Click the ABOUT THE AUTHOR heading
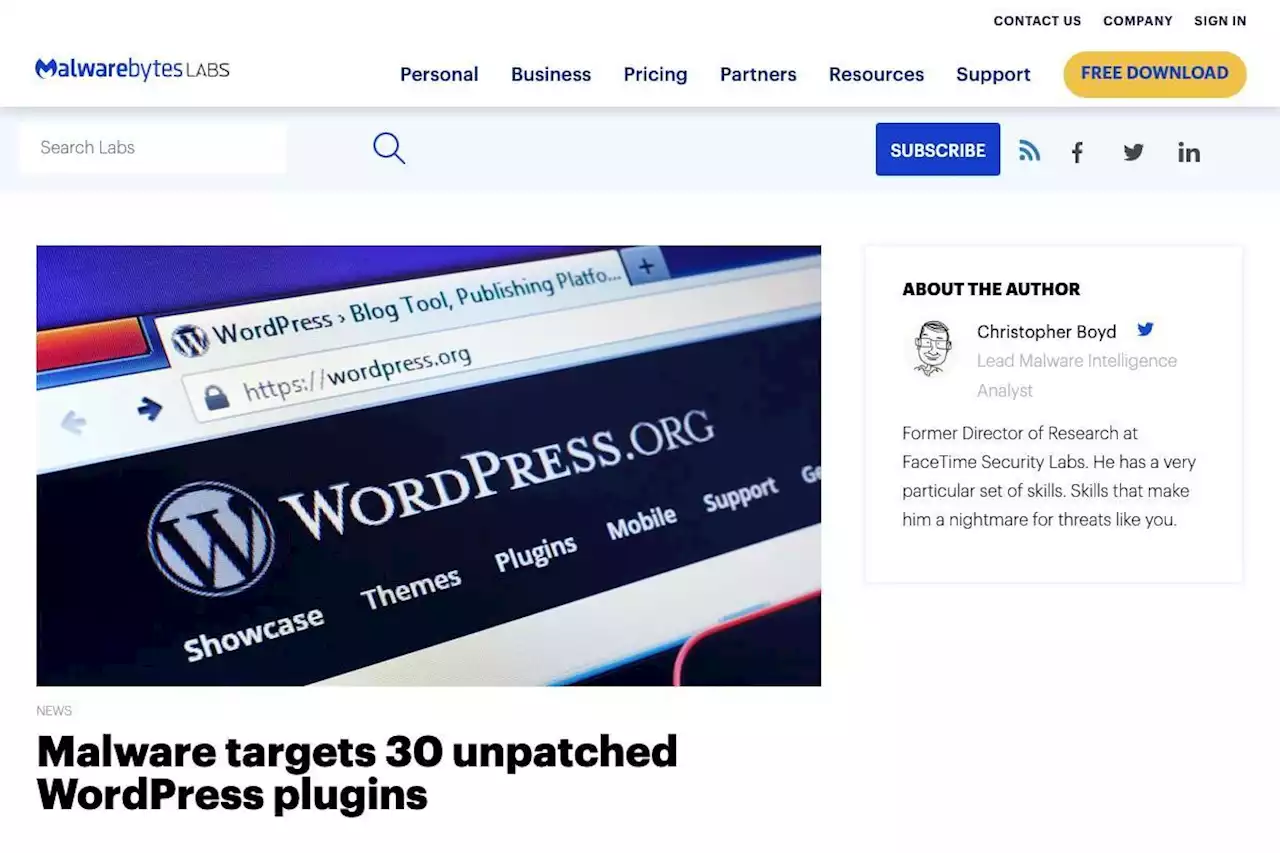The width and height of the screenshot is (1280, 853). pyautogui.click(x=991, y=289)
